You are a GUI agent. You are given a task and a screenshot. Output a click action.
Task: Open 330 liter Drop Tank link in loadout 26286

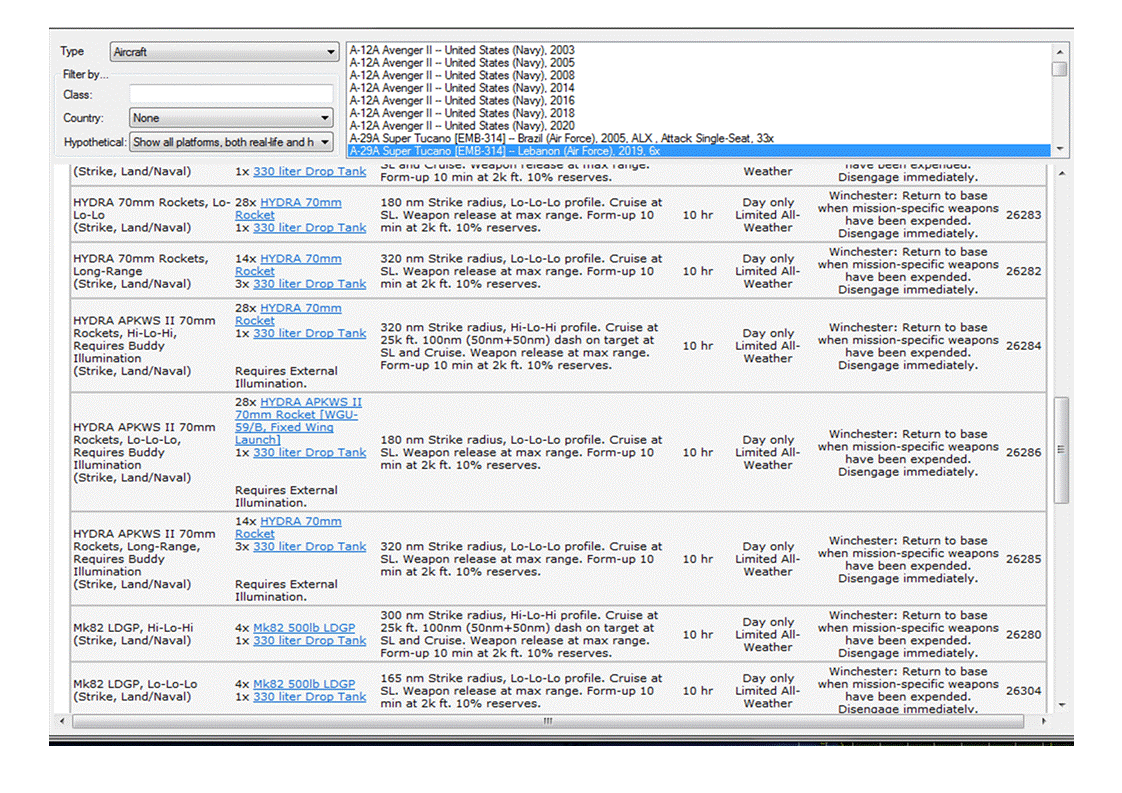[x=310, y=452]
